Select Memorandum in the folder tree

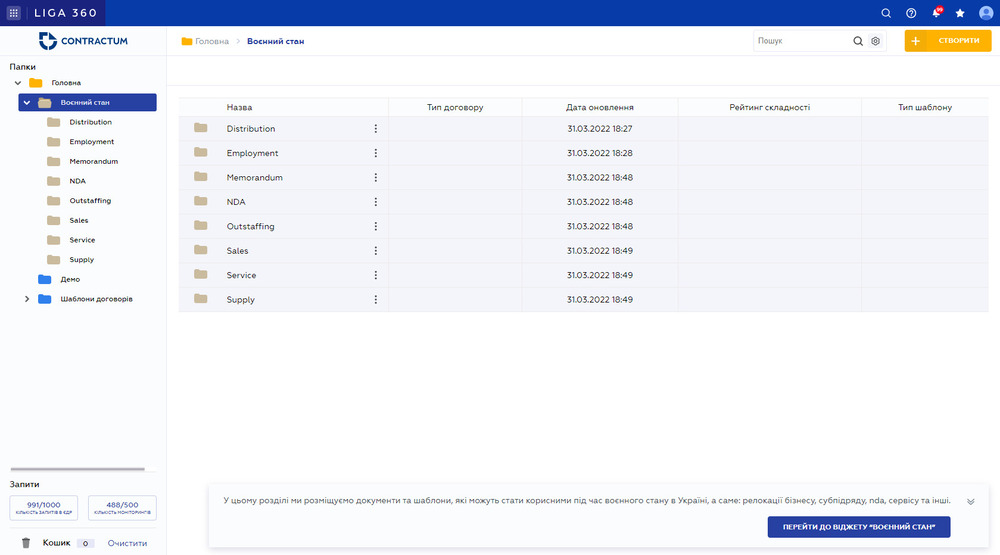coord(94,161)
